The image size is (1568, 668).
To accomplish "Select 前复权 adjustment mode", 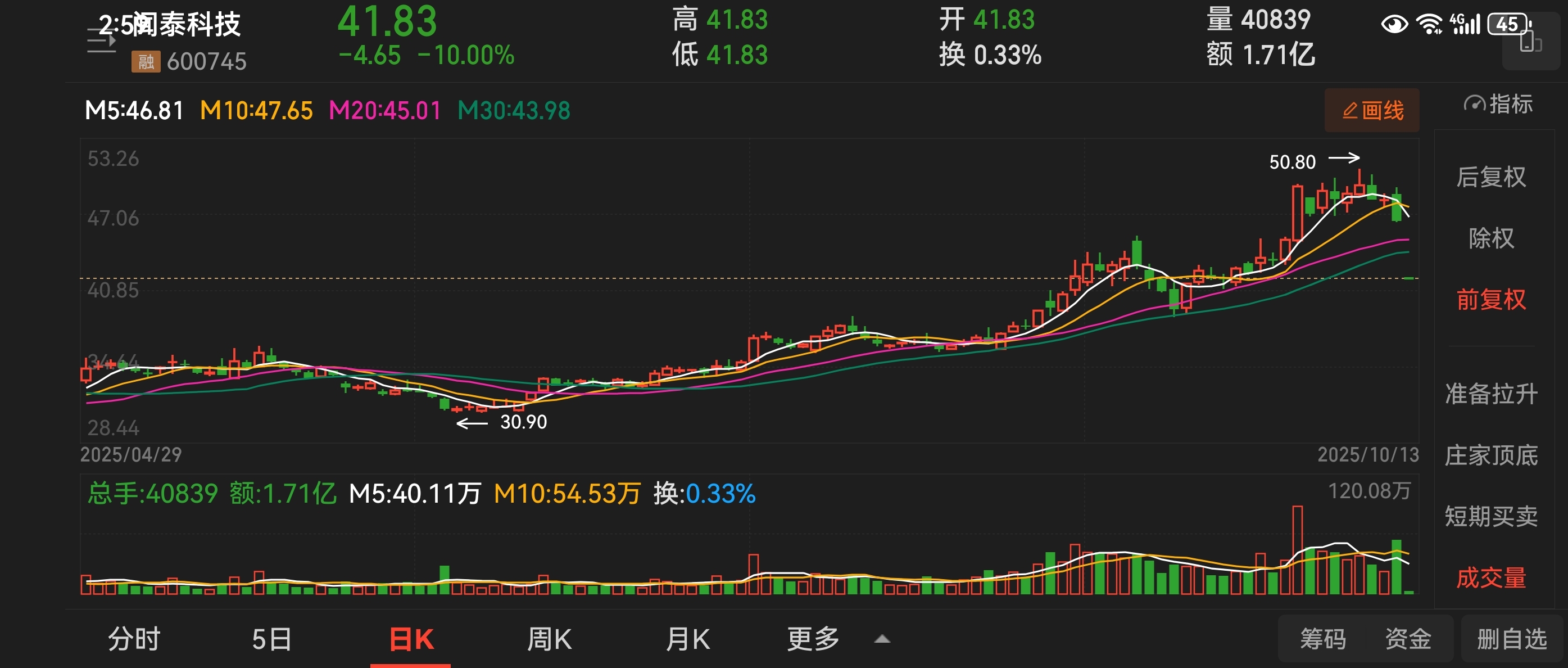I will 1490,300.
